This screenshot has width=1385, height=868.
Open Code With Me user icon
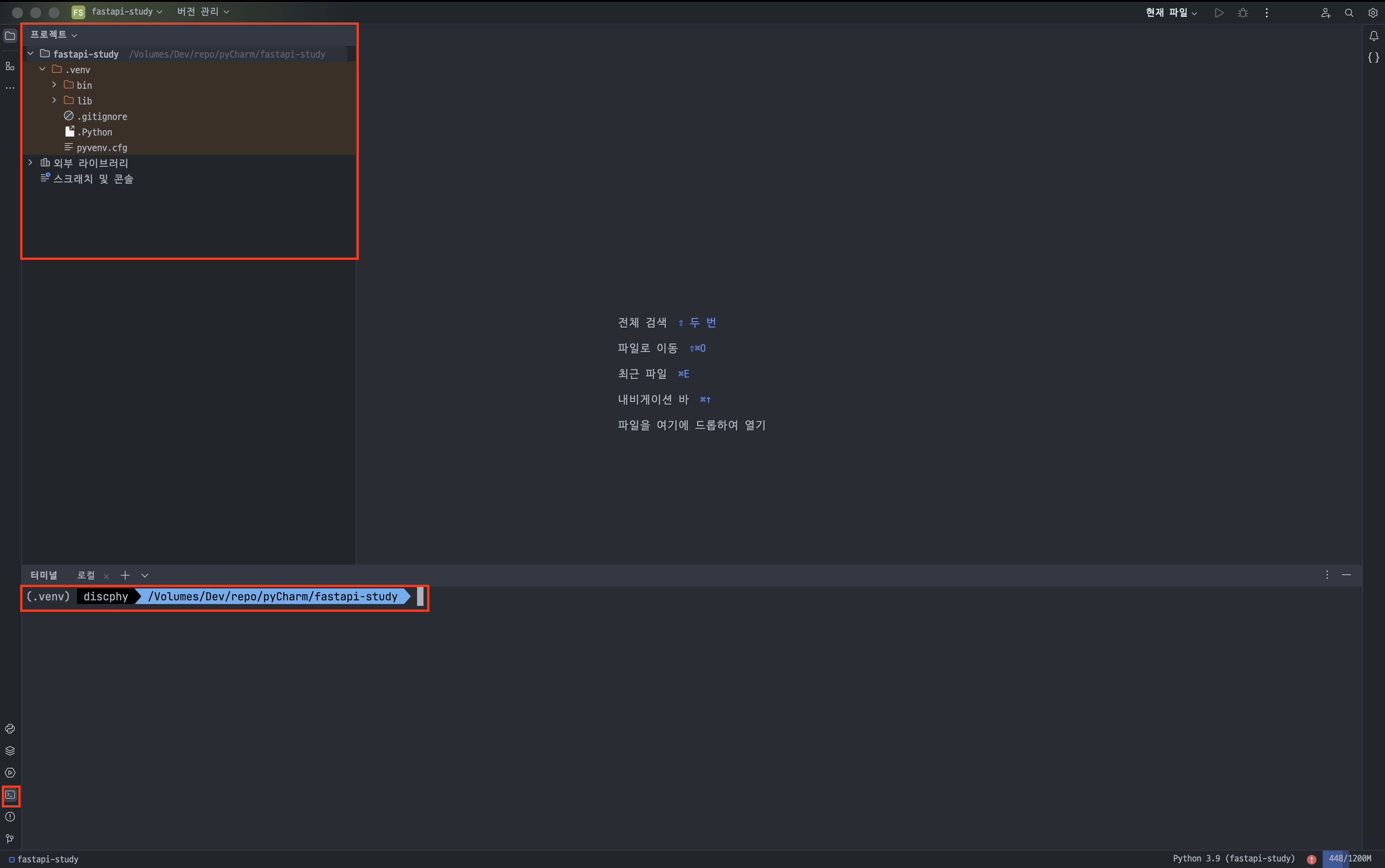tap(1325, 13)
